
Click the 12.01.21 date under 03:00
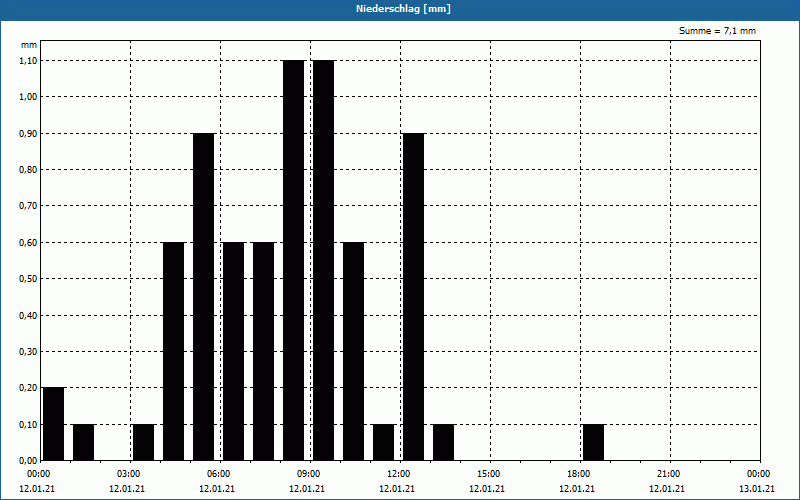point(127,489)
